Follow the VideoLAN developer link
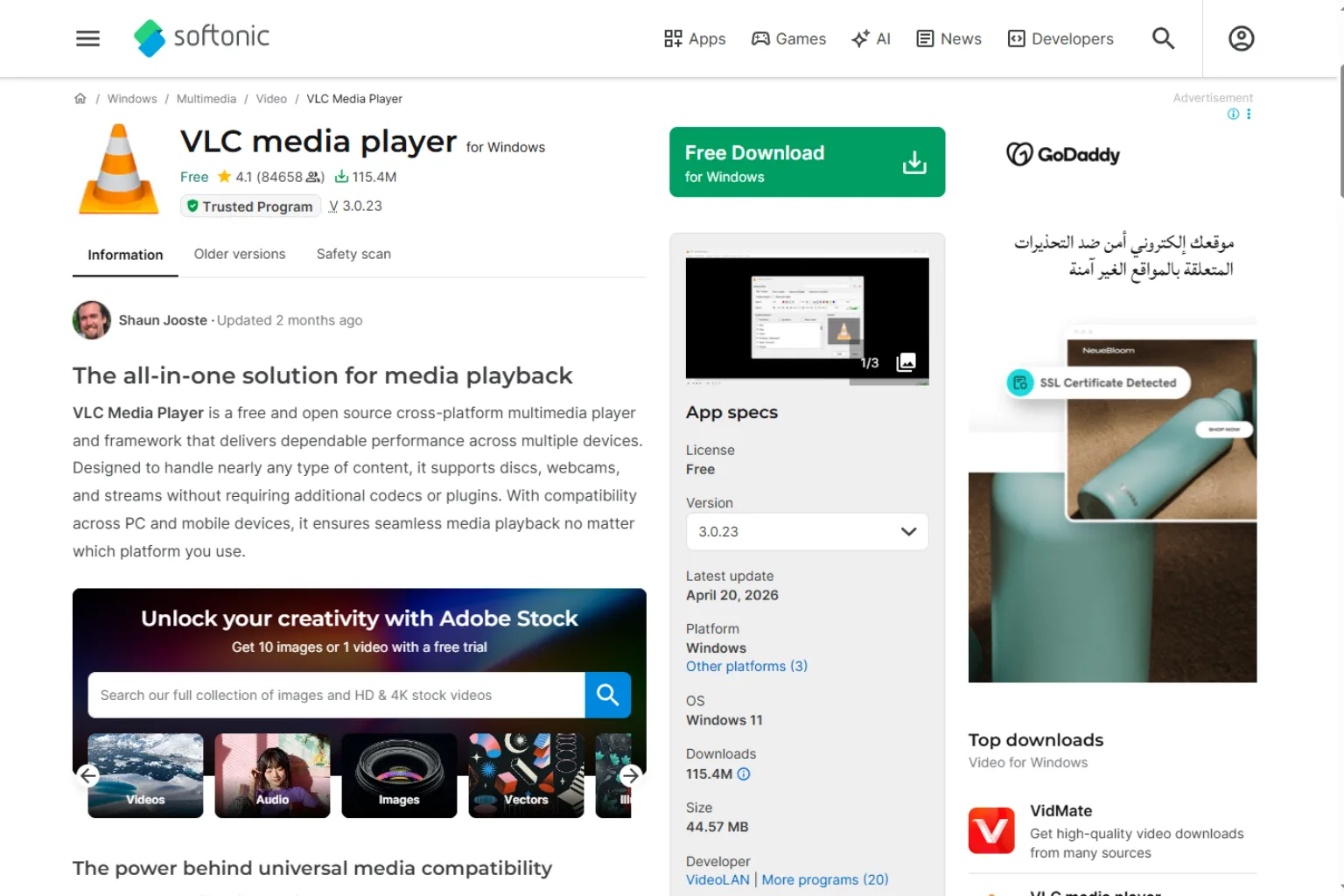1344x896 pixels. pos(717,880)
